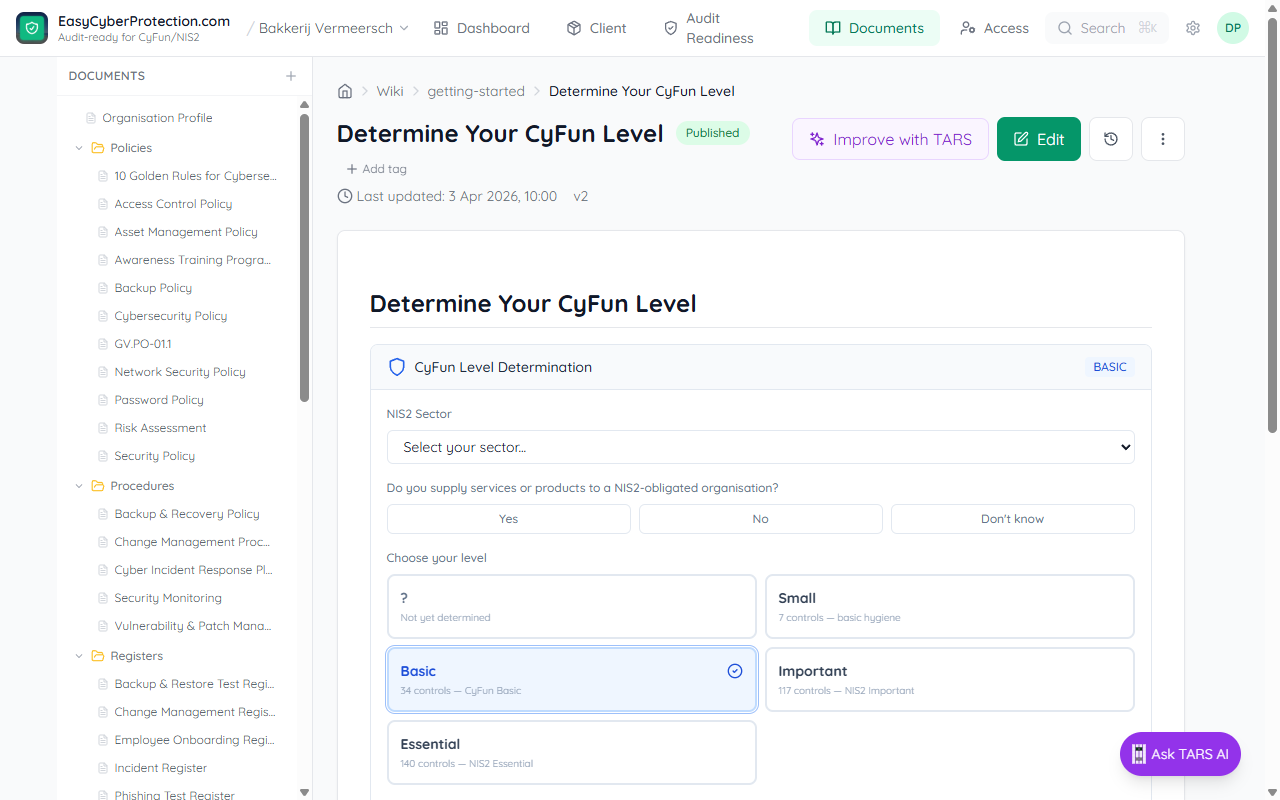Open the Documents nav item
The height and width of the screenshot is (800, 1280).
pos(874,28)
